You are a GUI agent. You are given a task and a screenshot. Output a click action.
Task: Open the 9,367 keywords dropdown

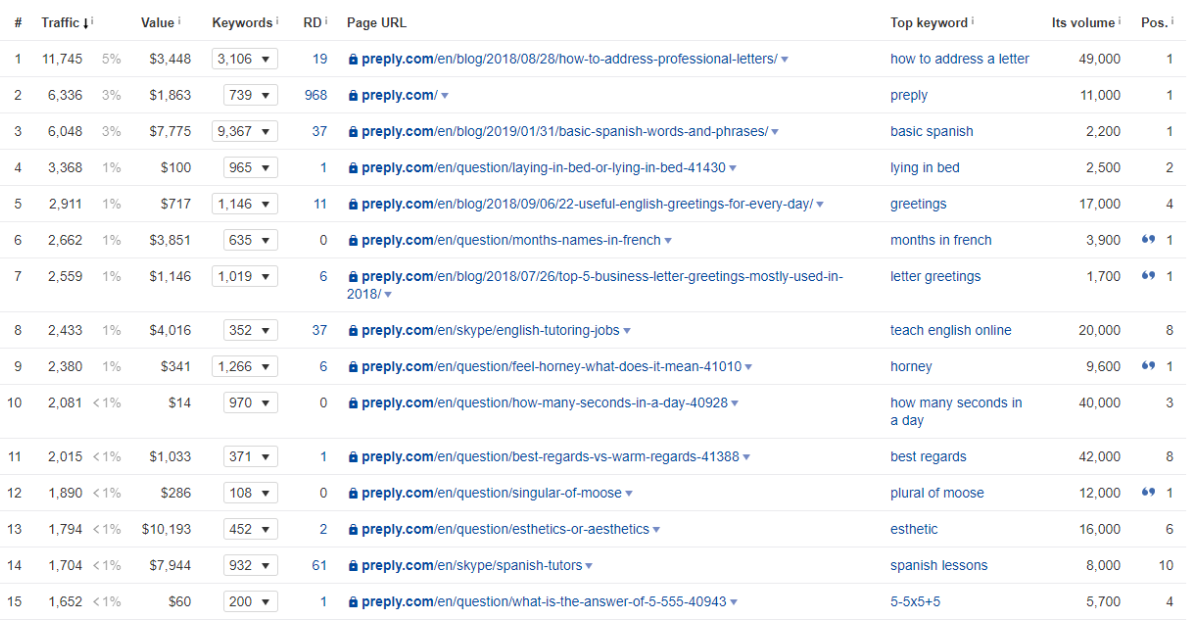(x=244, y=132)
